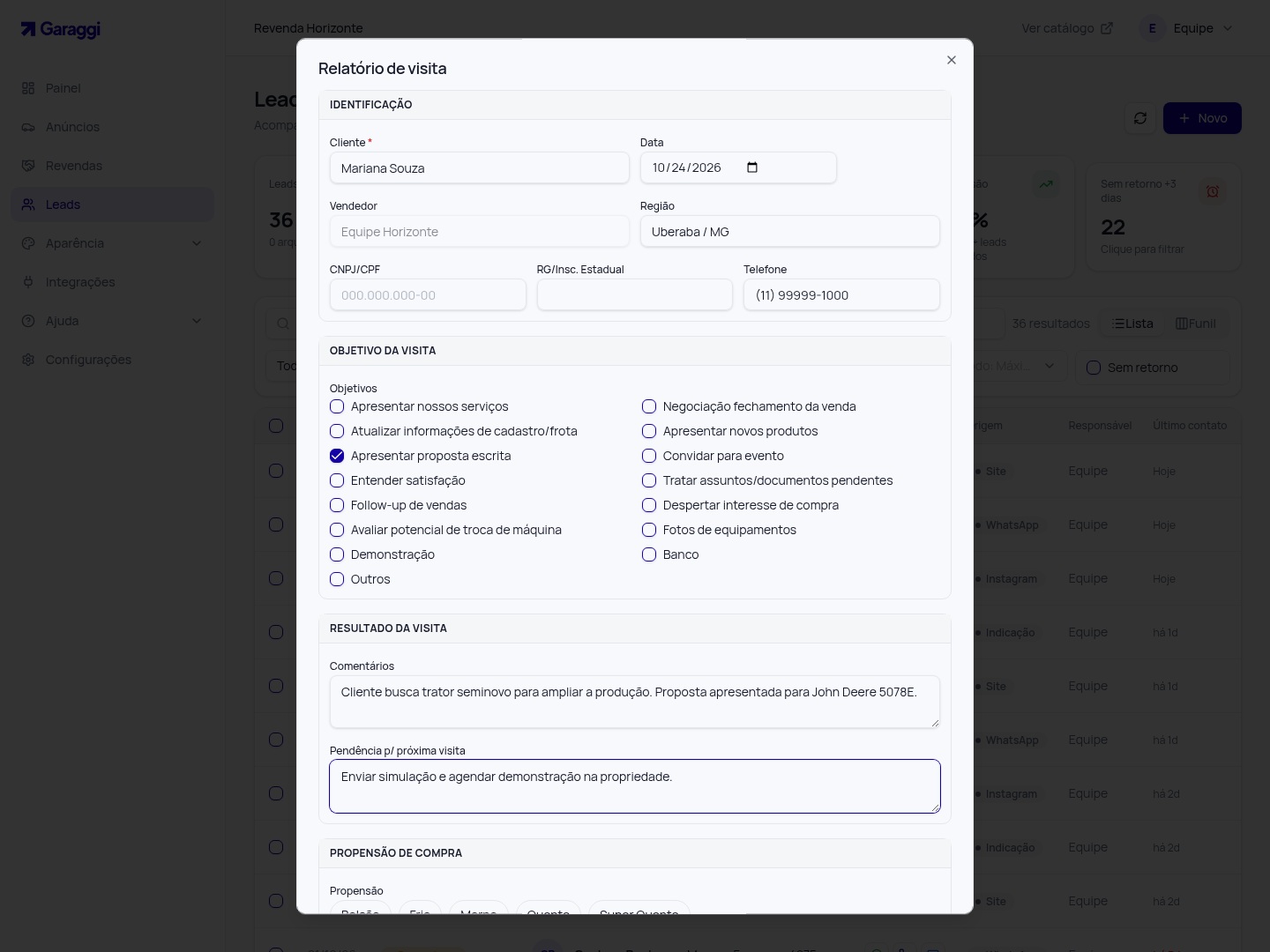Check the Banco objective
The height and width of the screenshot is (952, 1270).
click(x=649, y=554)
